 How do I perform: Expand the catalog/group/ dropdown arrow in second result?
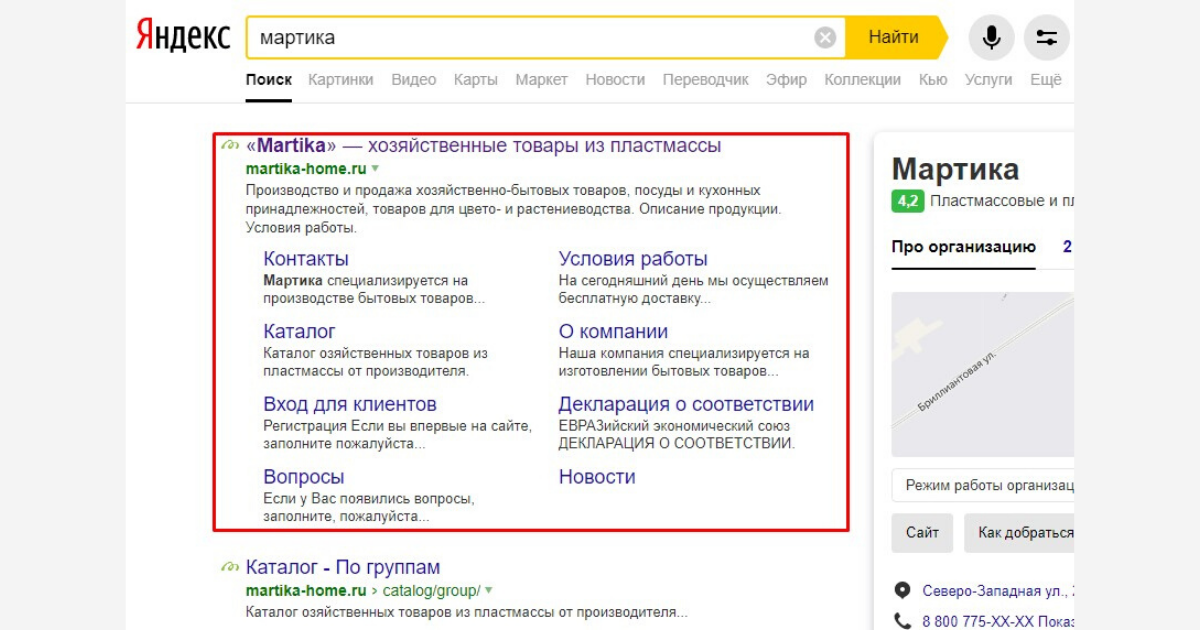489,590
